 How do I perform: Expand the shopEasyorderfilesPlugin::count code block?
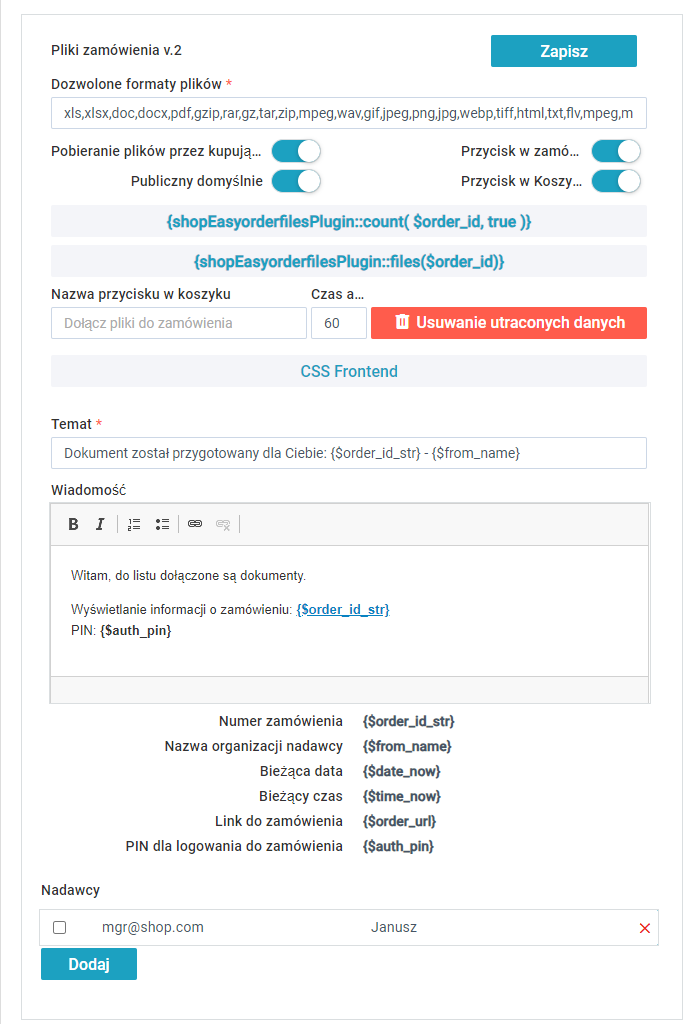[349, 221]
